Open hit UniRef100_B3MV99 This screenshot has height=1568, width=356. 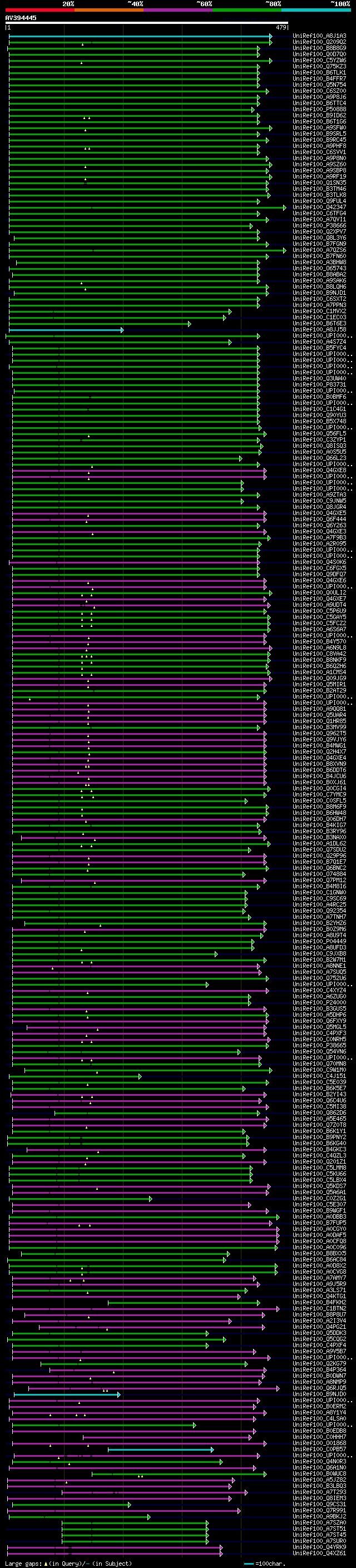[x=319, y=727]
